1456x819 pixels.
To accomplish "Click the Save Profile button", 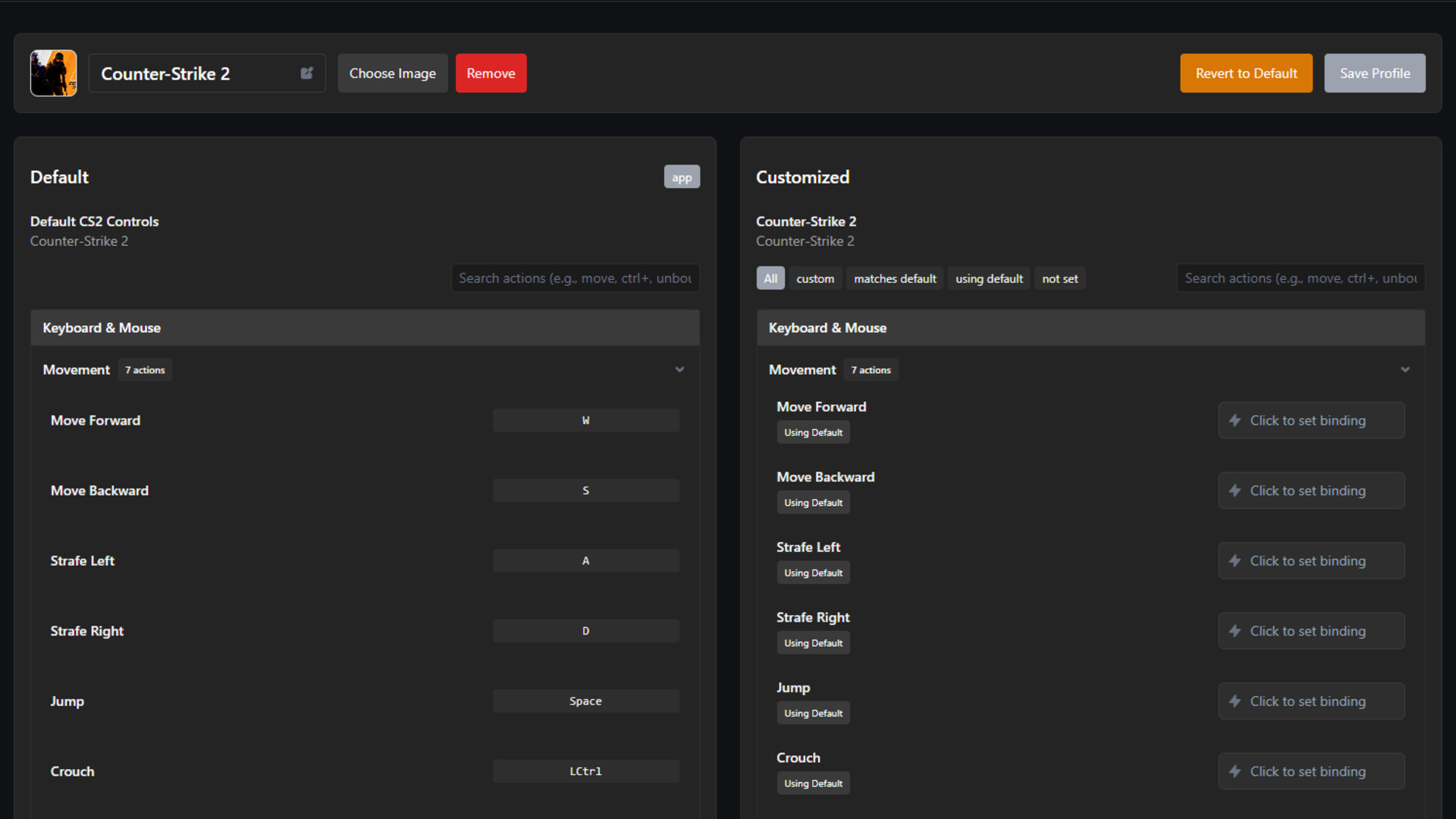I will (x=1374, y=74).
